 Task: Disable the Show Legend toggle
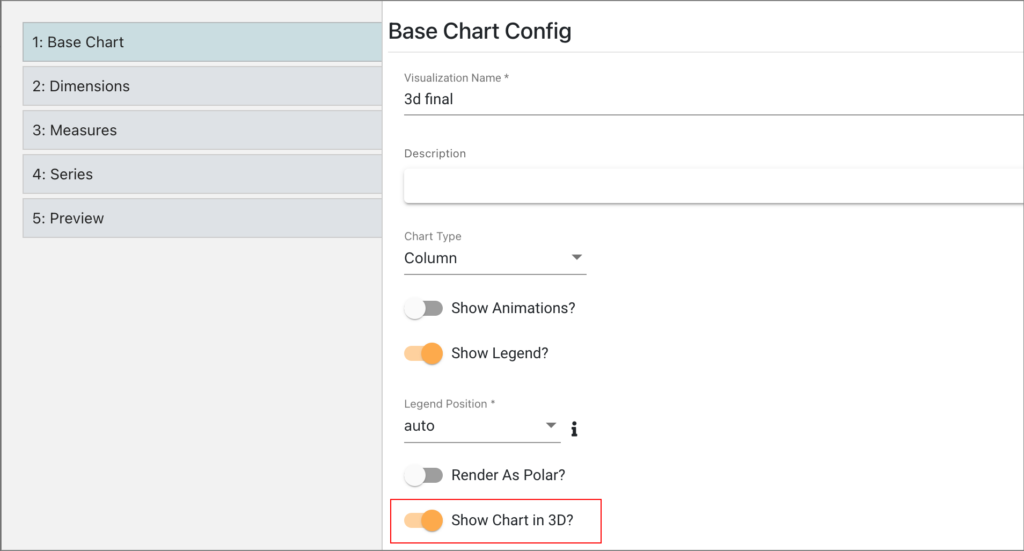click(423, 353)
